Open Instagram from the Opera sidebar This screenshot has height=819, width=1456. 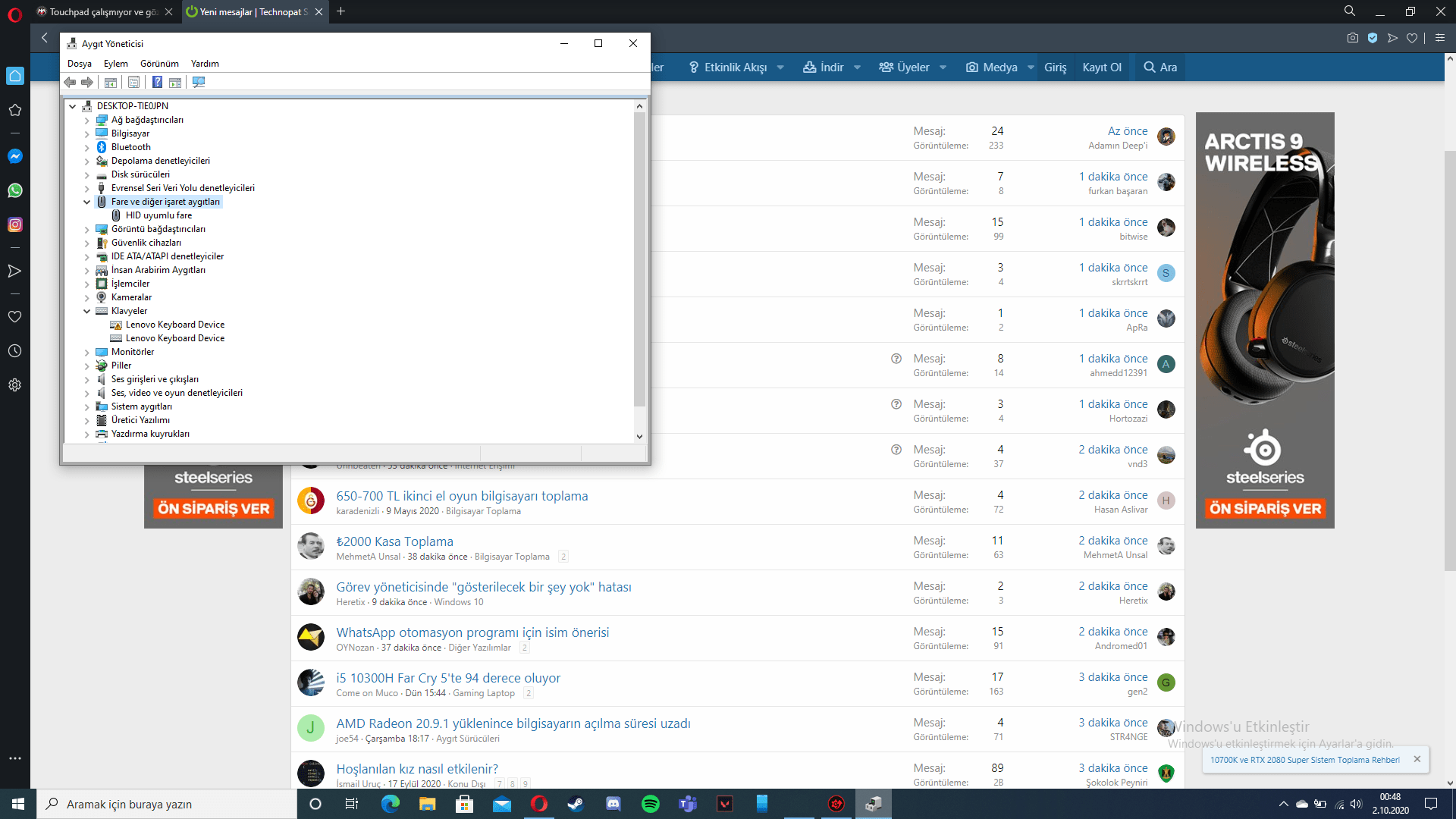click(x=14, y=224)
